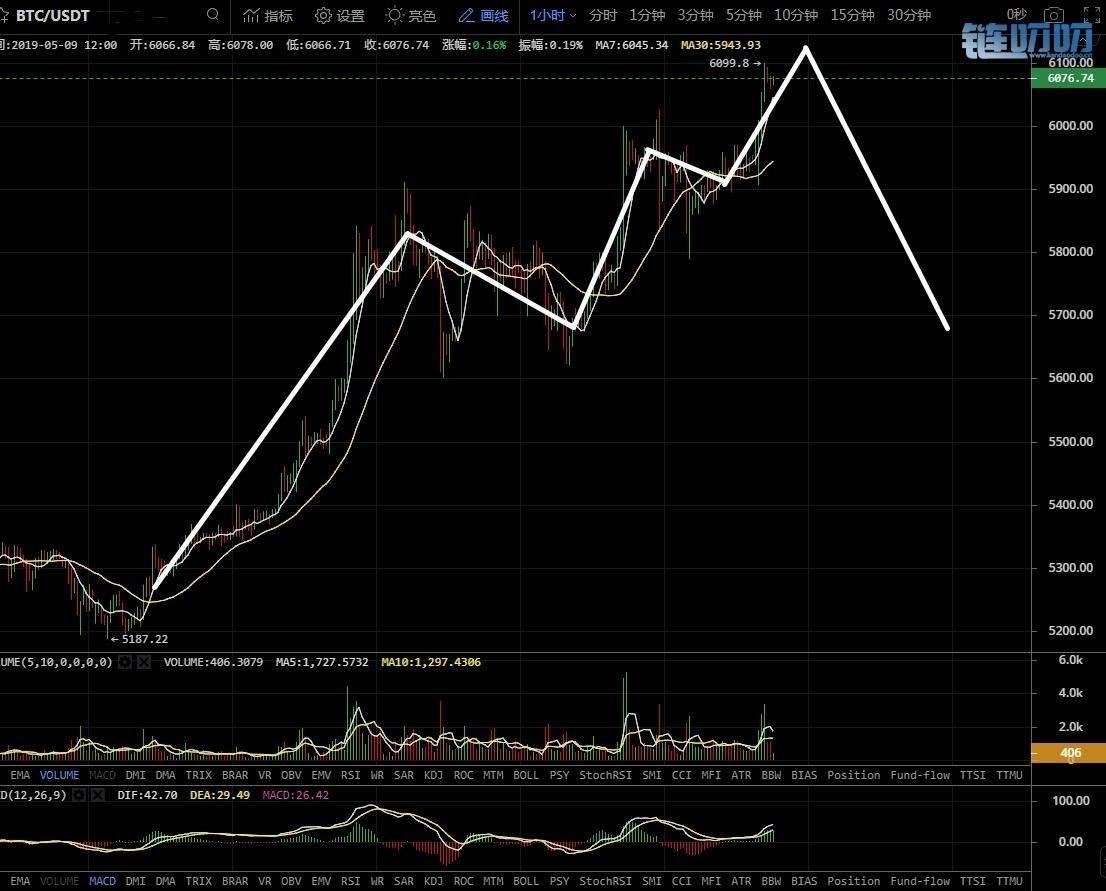Select the 10分钟 timeframe
This screenshot has height=891, width=1106.
click(796, 15)
